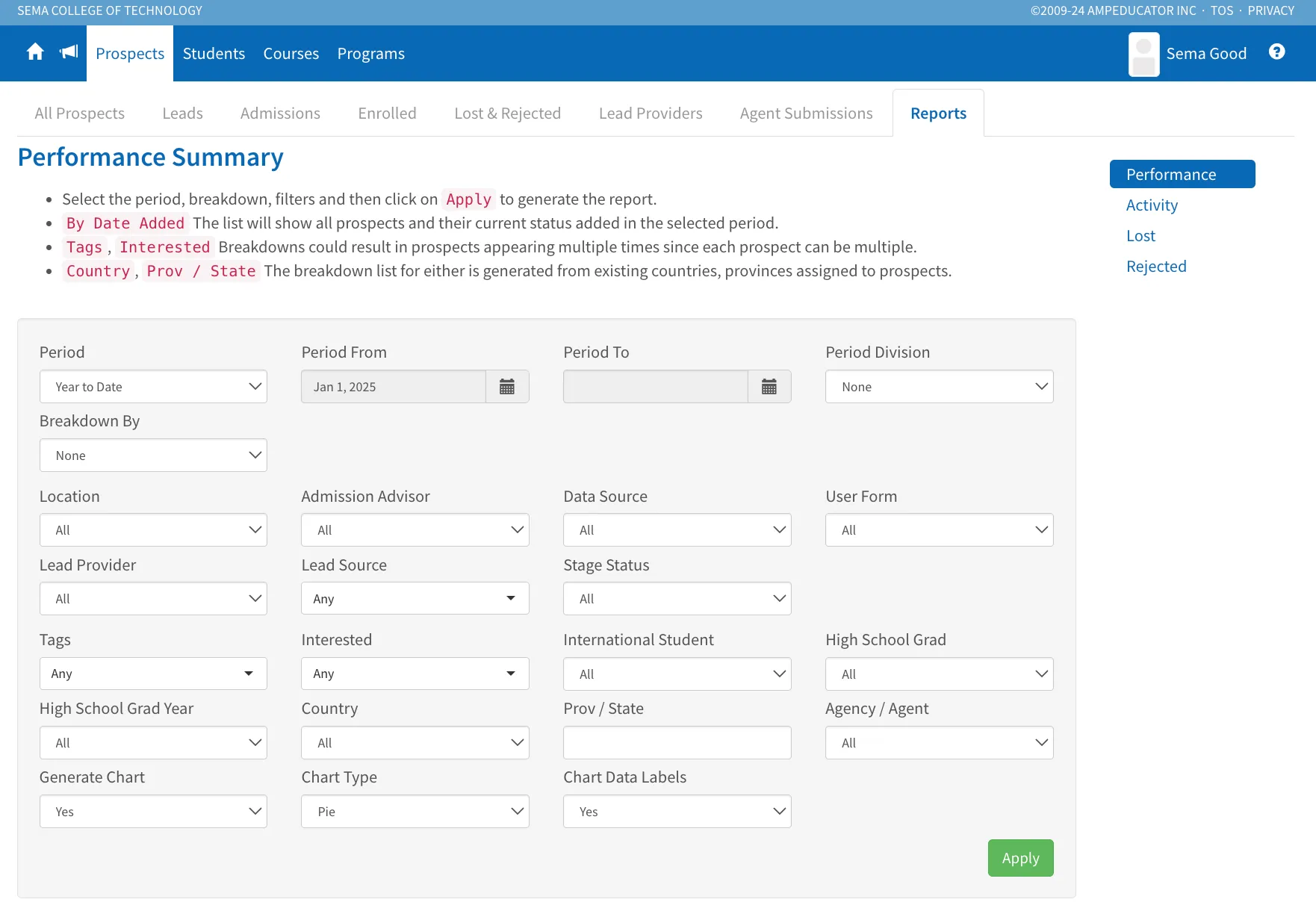
Task: Expand the Data Source dropdown
Action: (x=677, y=530)
